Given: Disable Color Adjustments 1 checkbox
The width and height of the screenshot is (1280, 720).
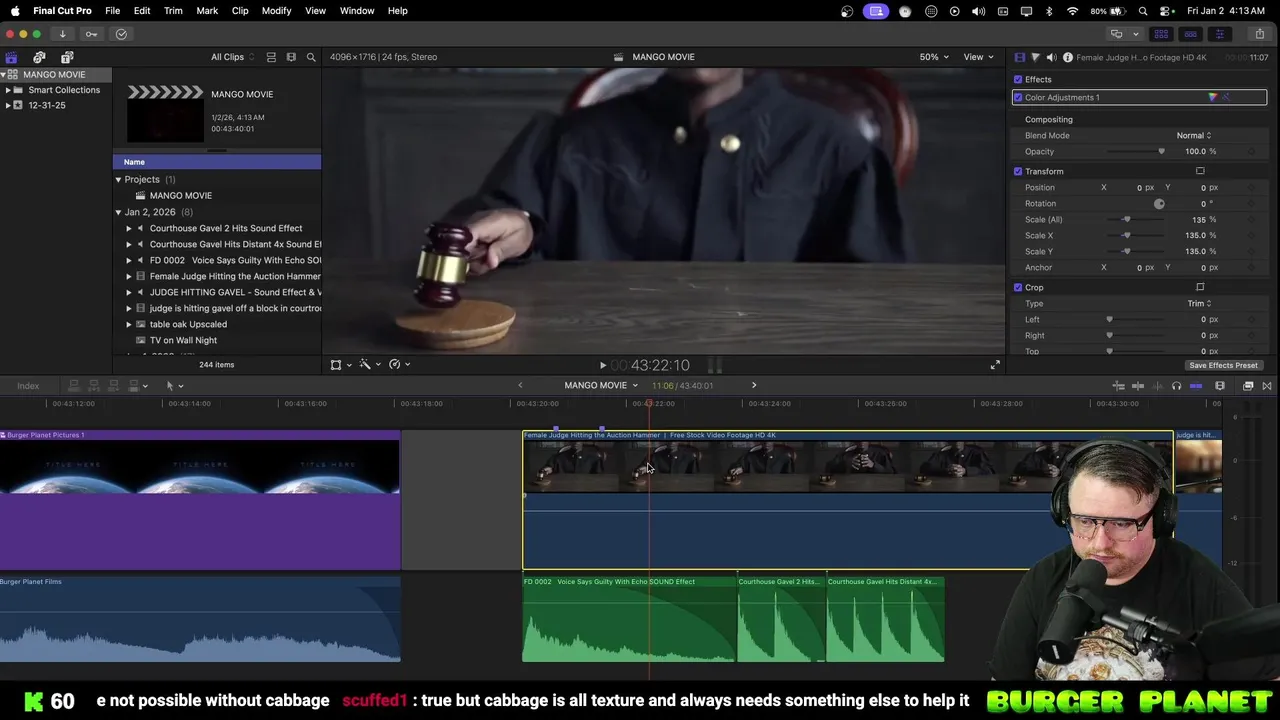Looking at the screenshot, I should (x=1018, y=97).
